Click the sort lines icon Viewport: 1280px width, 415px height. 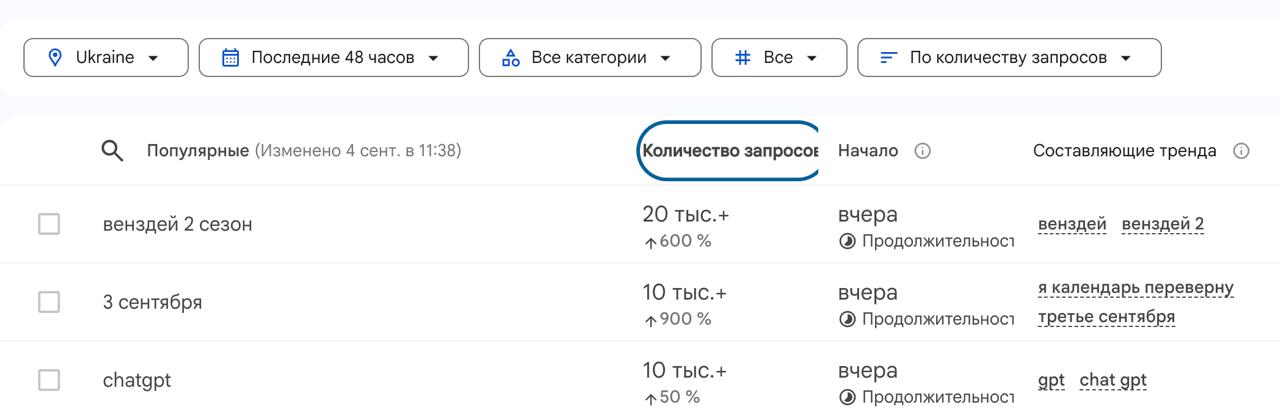(x=888, y=58)
